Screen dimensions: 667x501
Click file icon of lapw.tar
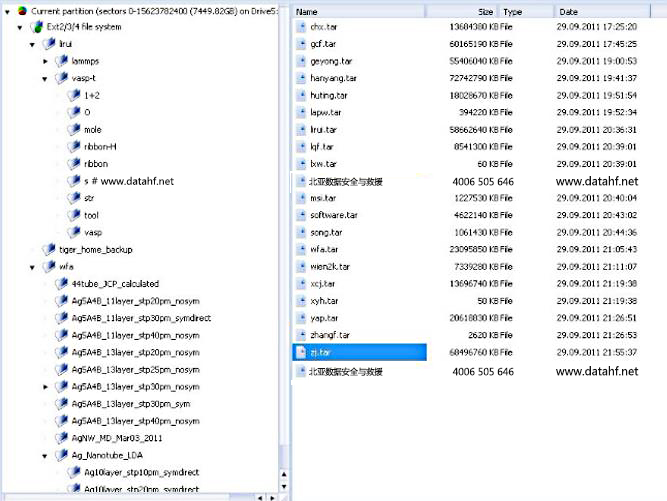[301, 112]
